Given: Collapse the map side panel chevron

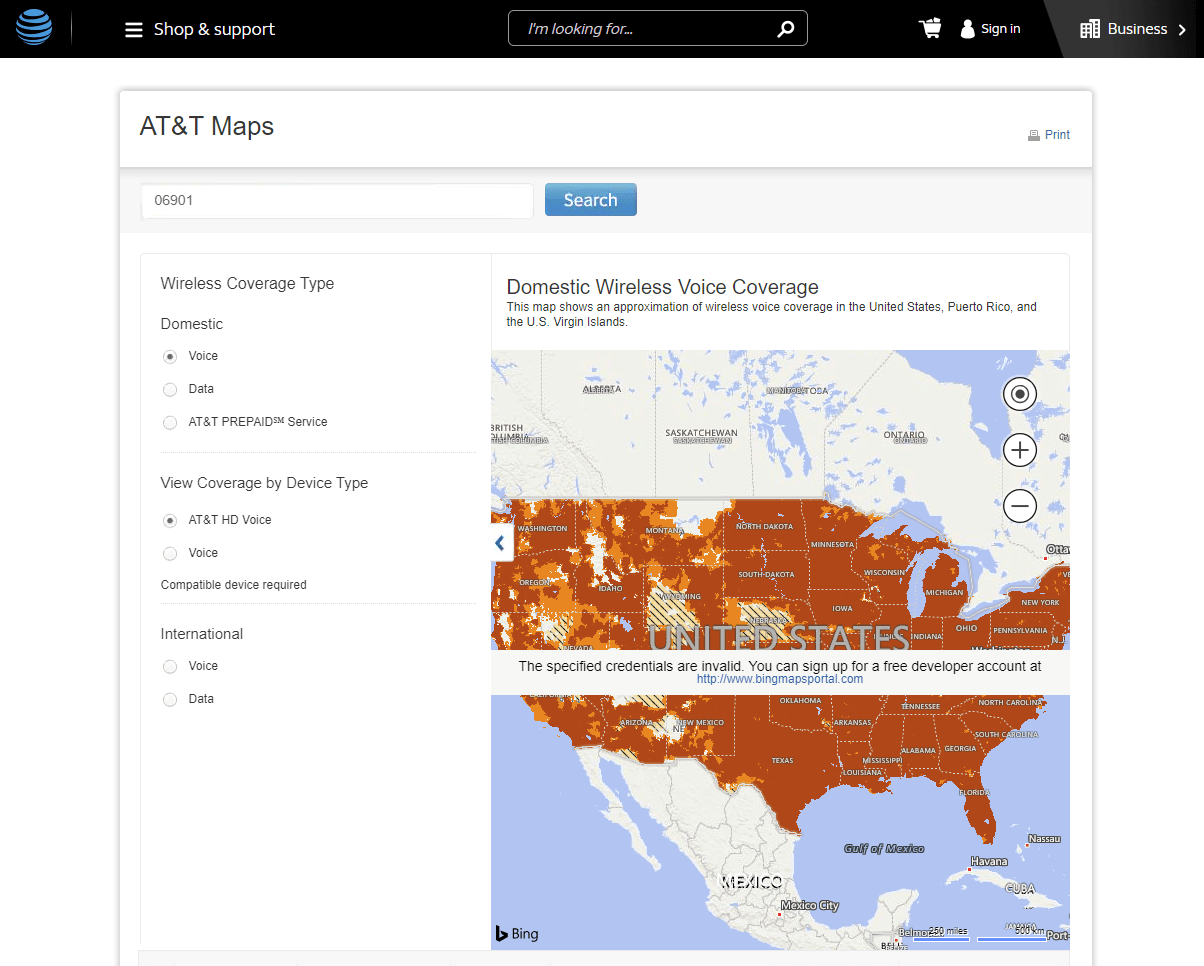Looking at the screenshot, I should click(499, 542).
